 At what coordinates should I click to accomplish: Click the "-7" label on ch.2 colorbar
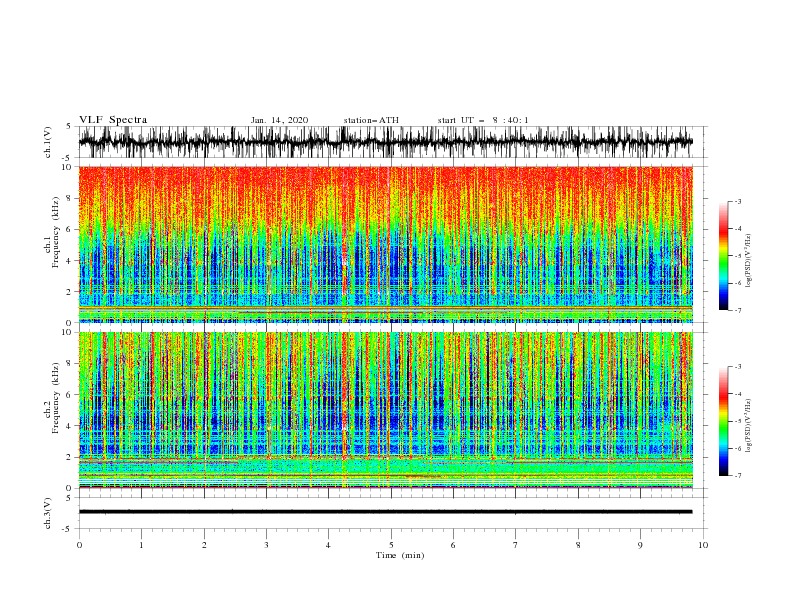click(x=738, y=476)
